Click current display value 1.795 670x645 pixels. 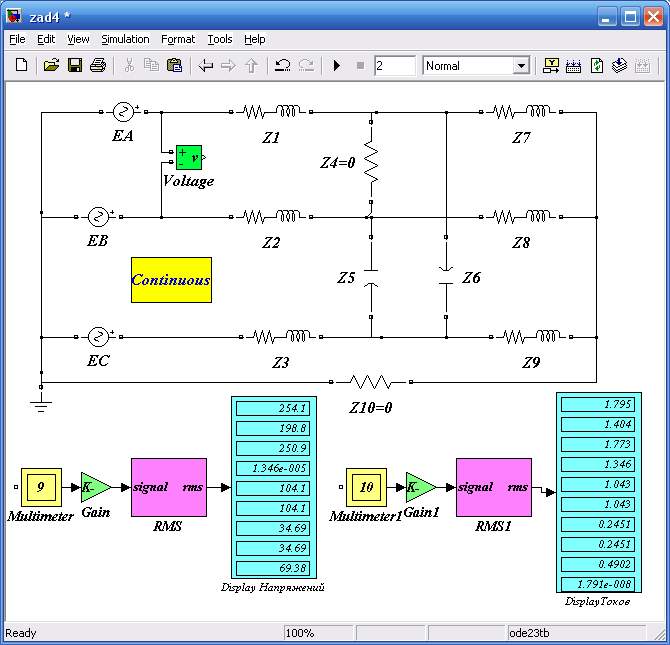pos(598,404)
